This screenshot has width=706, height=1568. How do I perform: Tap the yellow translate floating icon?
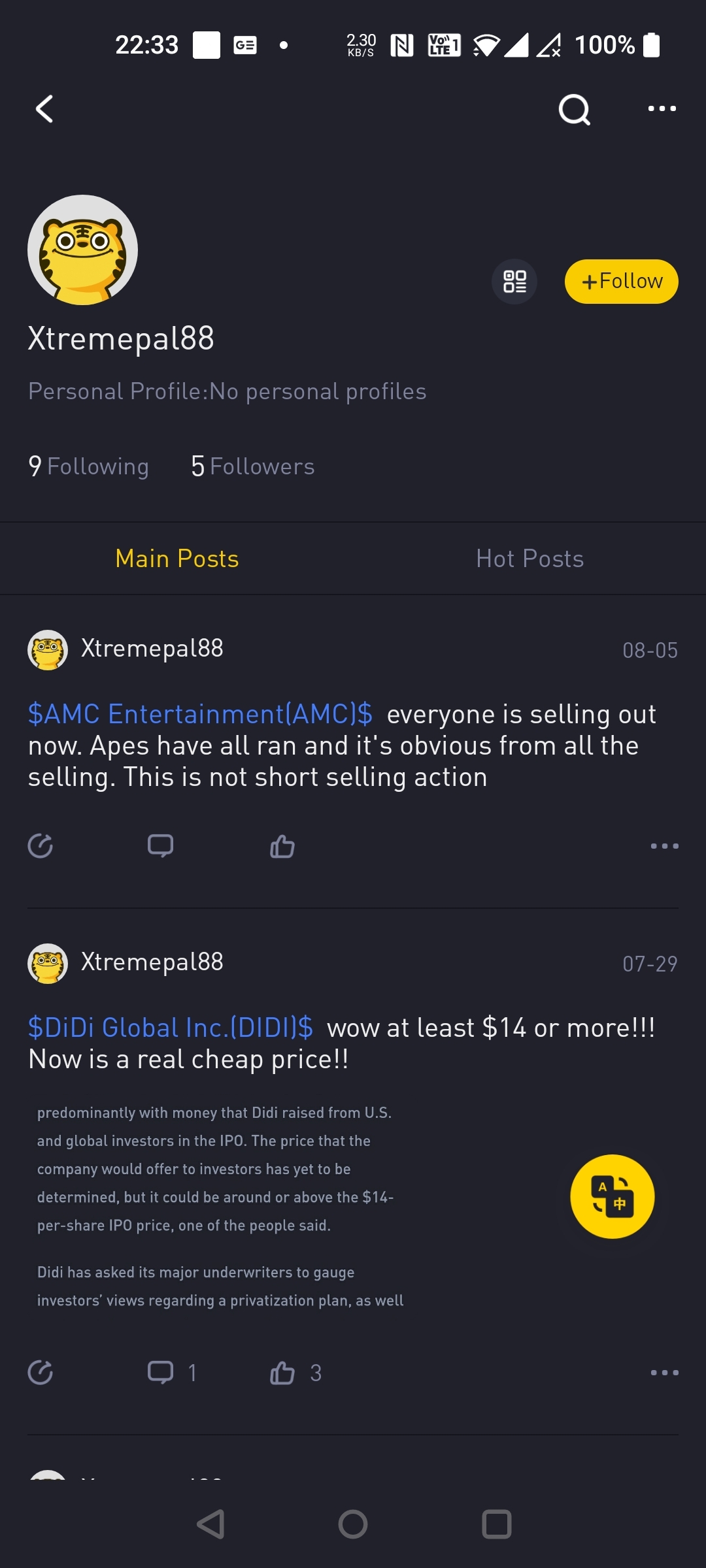coord(612,1196)
